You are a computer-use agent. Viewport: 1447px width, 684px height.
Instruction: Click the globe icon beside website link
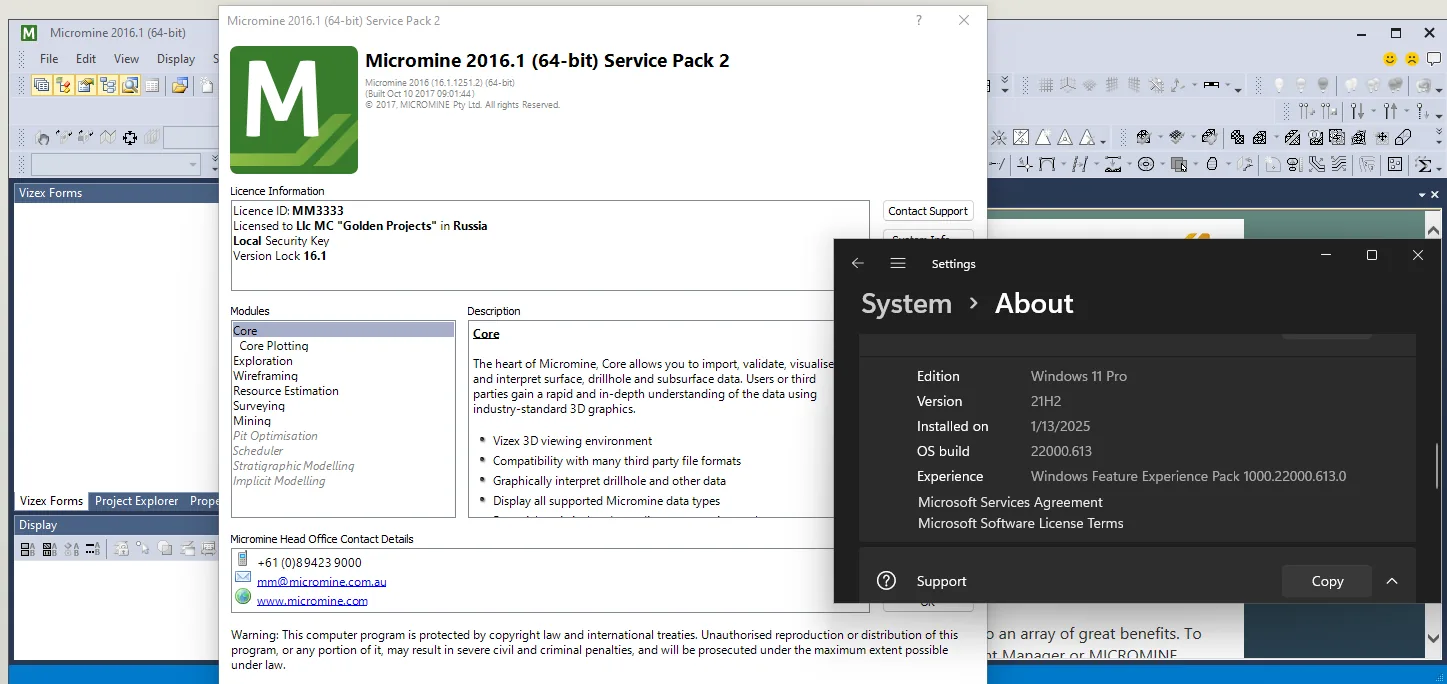pos(242,596)
